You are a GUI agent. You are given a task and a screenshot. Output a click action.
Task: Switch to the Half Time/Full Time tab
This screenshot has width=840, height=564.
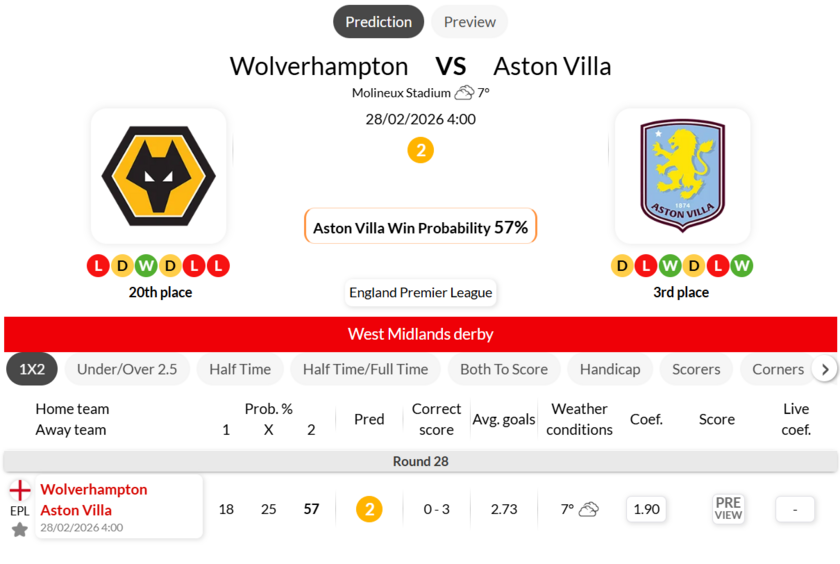pos(365,369)
